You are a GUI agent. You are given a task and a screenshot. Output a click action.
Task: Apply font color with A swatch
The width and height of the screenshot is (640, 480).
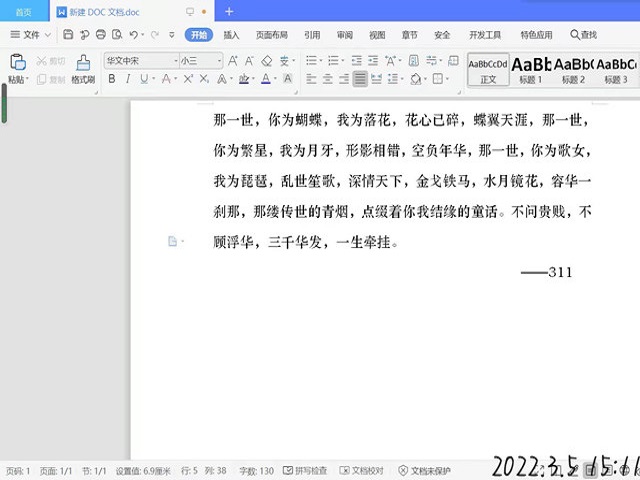(266, 79)
